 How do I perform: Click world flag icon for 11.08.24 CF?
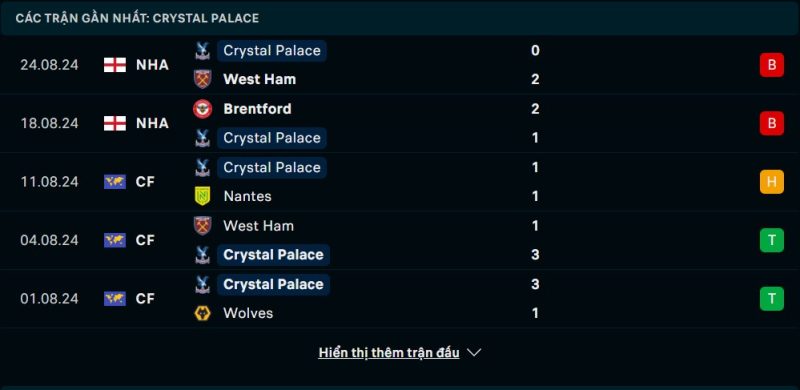115,182
